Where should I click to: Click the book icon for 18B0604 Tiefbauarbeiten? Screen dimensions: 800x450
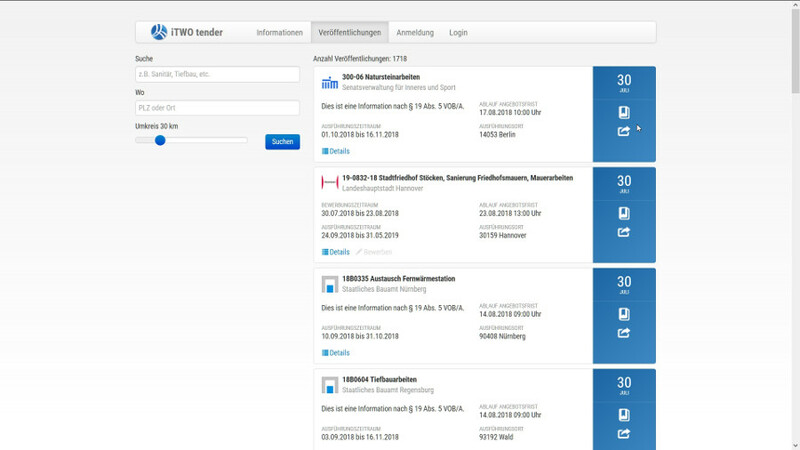624,414
